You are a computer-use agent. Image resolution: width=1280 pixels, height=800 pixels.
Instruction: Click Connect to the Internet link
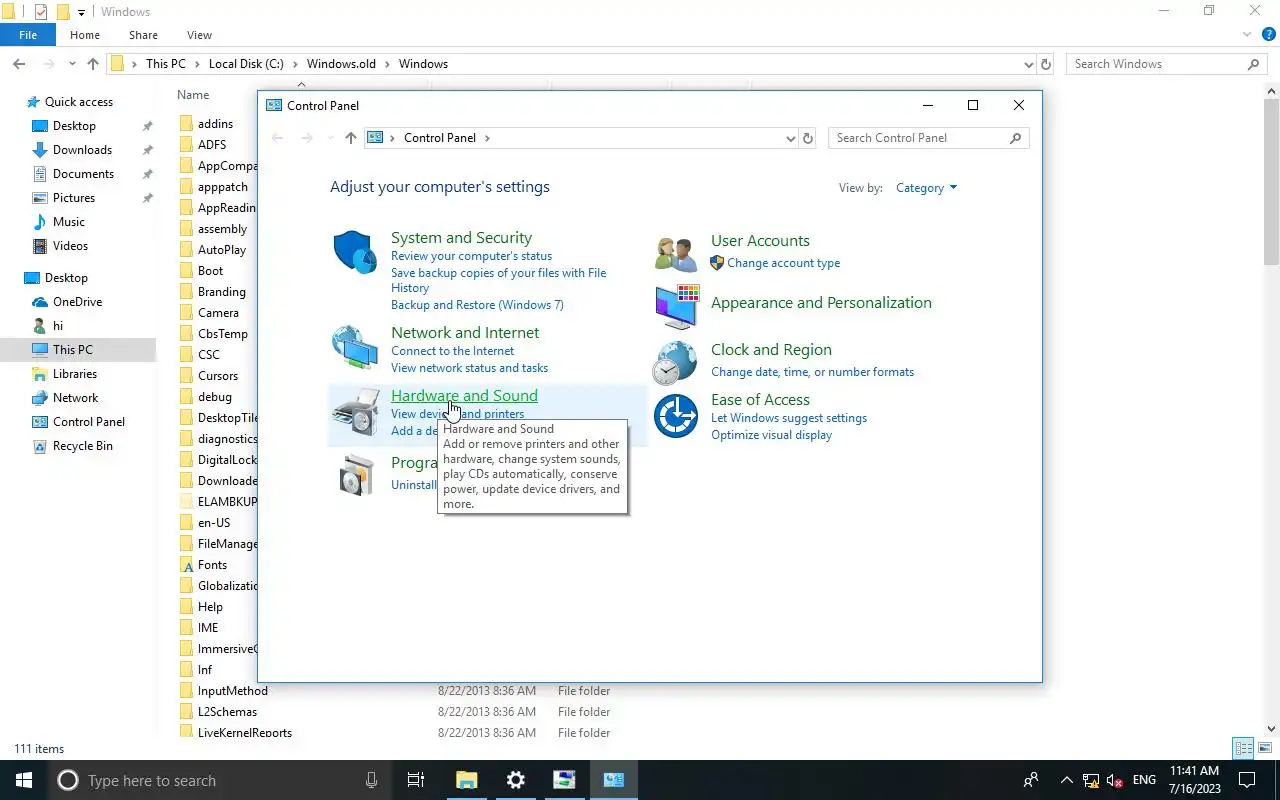point(452,351)
